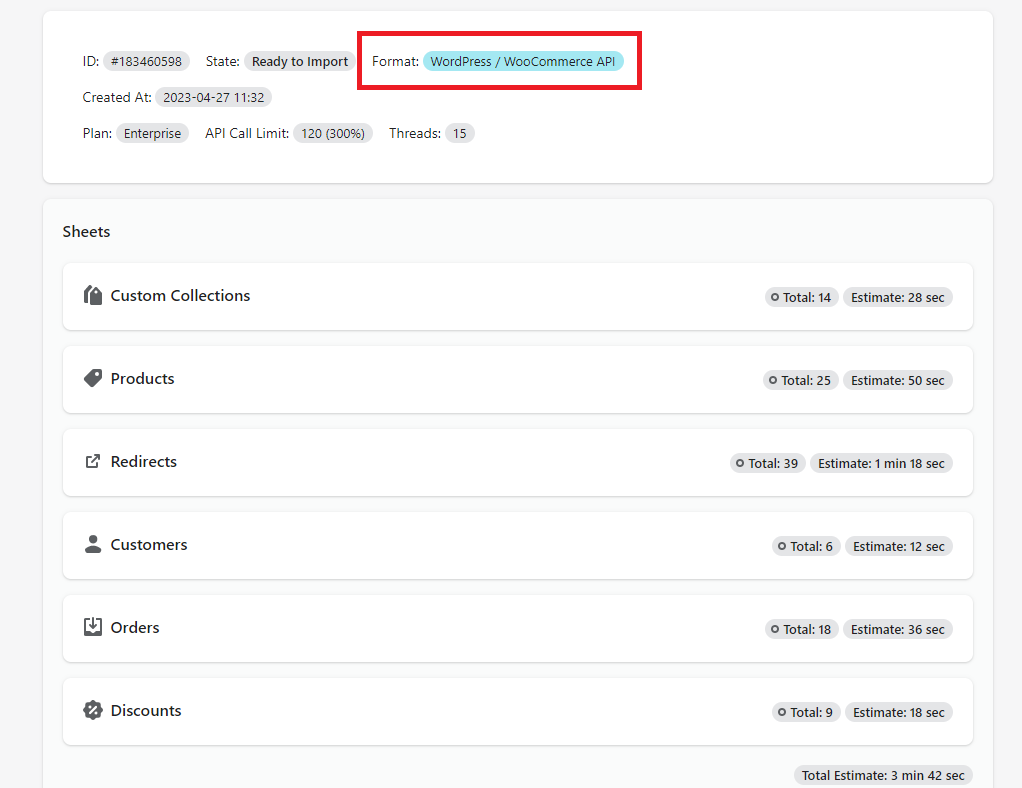Click the API call limit 120 (300%) badge
Image resolution: width=1022 pixels, height=788 pixels.
(332, 133)
